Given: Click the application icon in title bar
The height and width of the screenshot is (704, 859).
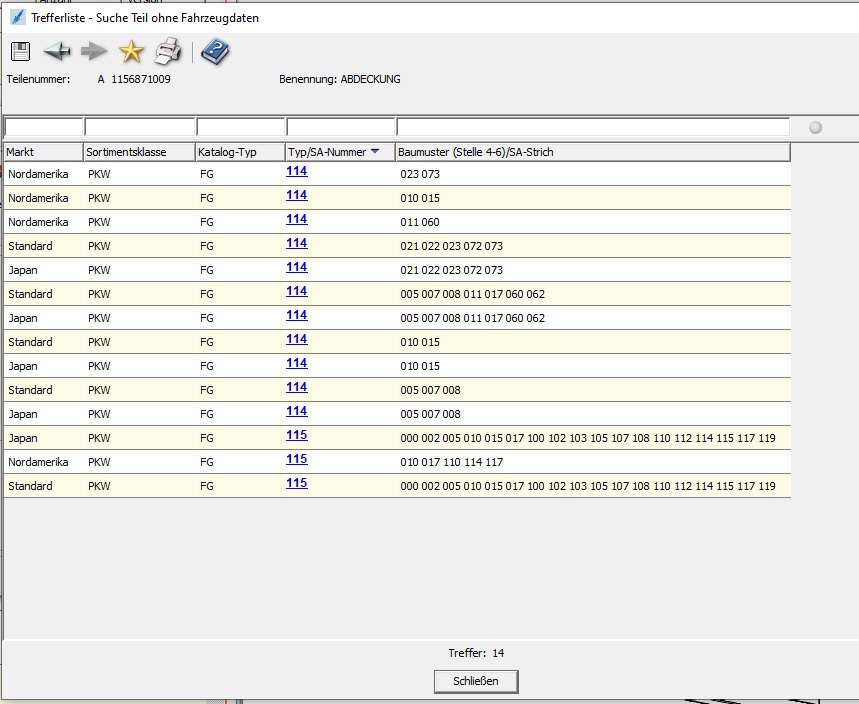Looking at the screenshot, I should click(18, 18).
